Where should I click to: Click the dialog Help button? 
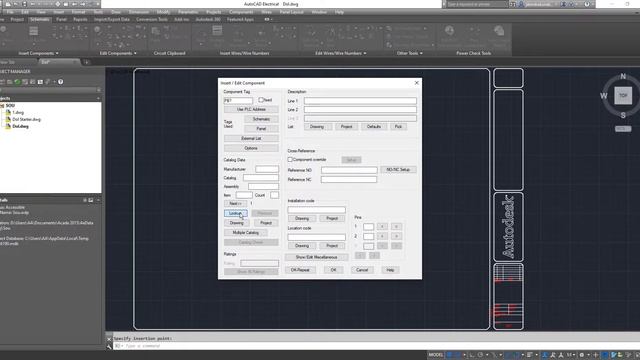390,270
